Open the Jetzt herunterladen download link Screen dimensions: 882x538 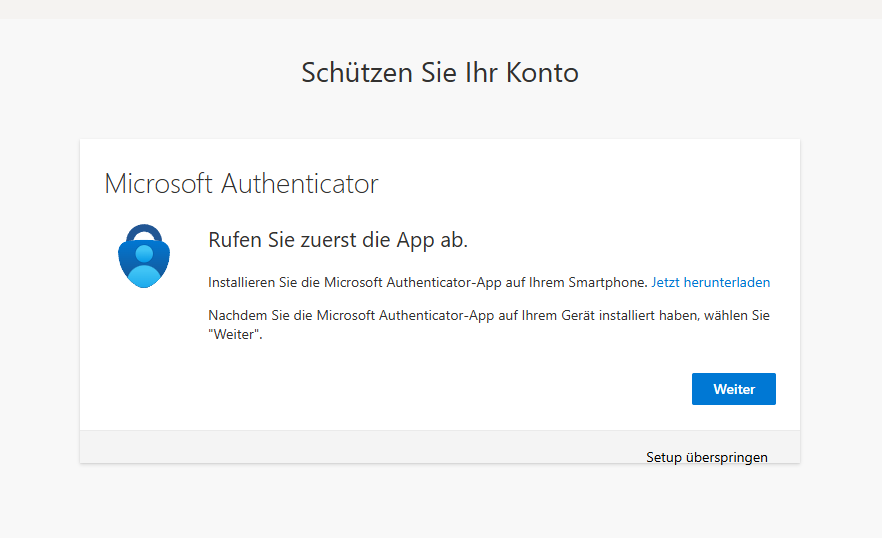(710, 283)
